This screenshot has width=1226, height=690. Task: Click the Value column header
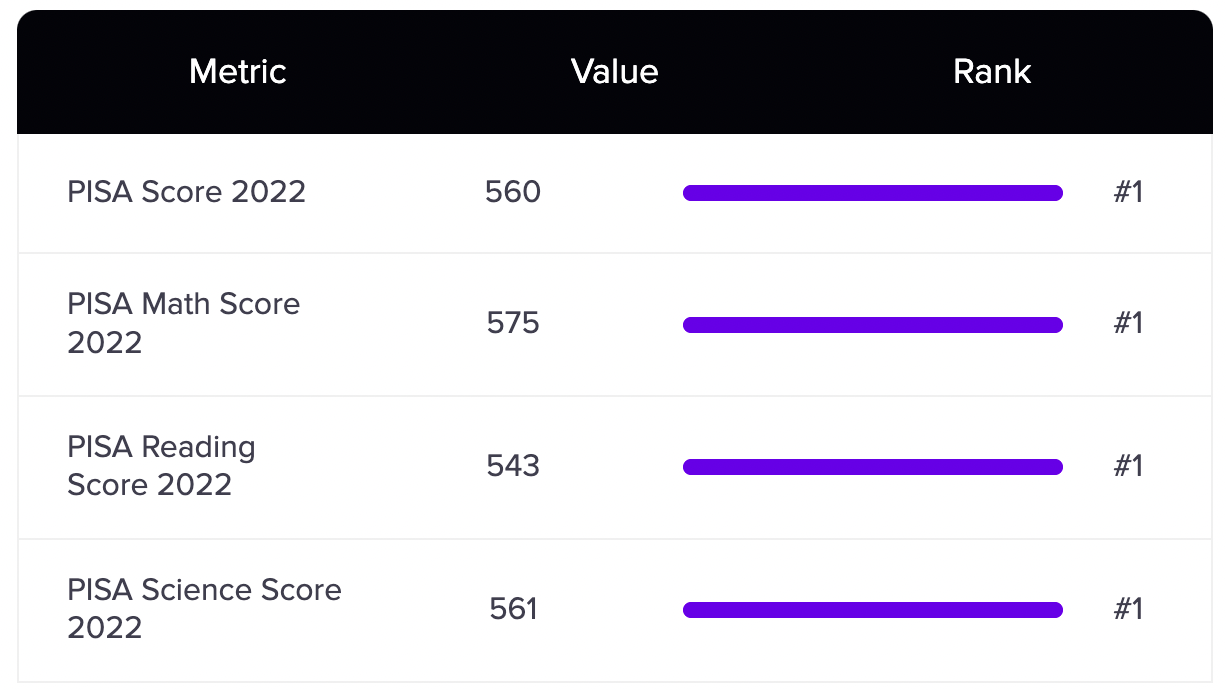[x=615, y=72]
